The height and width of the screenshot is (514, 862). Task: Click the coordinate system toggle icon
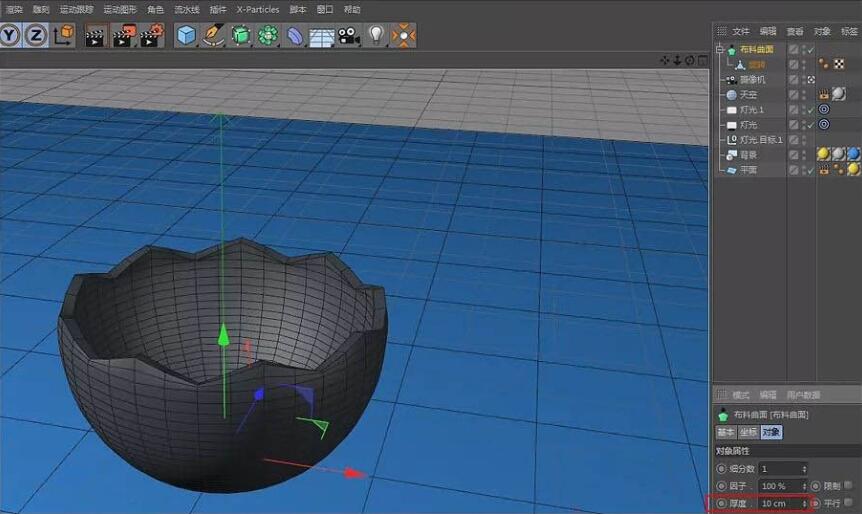[64, 35]
